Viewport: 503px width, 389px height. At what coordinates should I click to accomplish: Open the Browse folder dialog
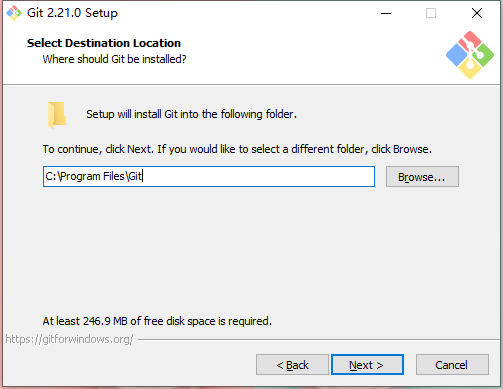coord(422,177)
